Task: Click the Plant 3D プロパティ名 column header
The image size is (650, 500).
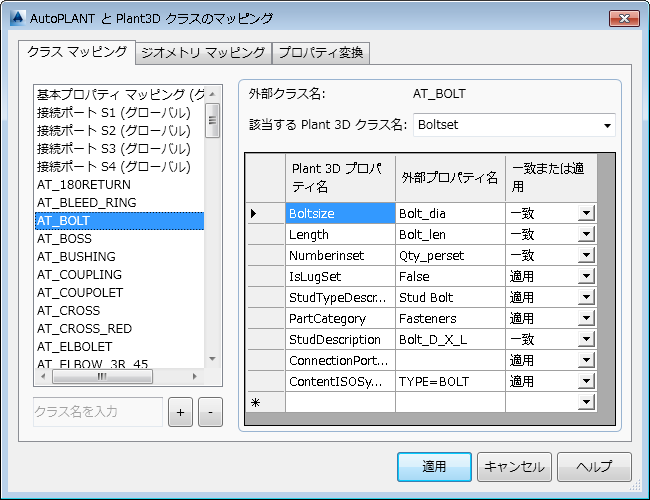Action: pyautogui.click(x=340, y=178)
